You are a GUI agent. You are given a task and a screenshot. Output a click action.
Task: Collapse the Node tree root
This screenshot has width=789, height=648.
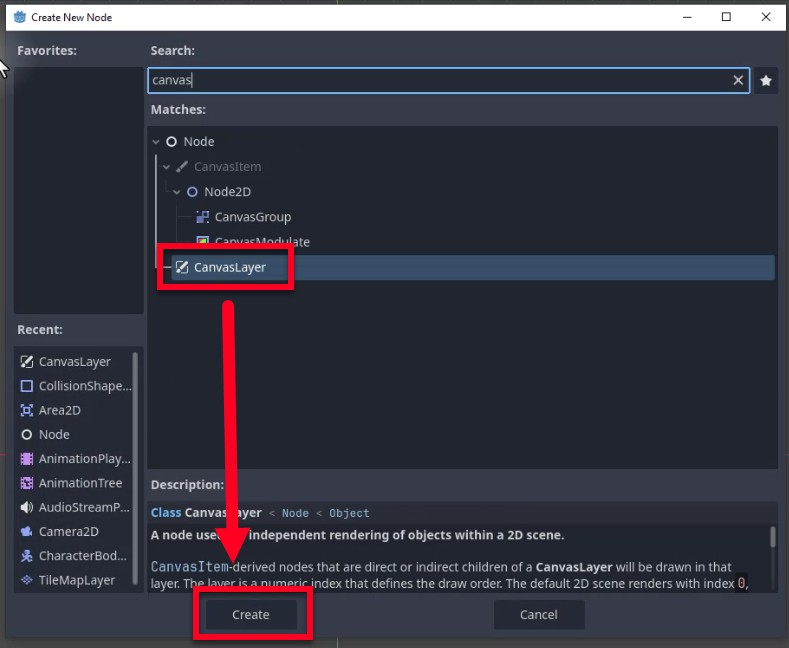[156, 142]
